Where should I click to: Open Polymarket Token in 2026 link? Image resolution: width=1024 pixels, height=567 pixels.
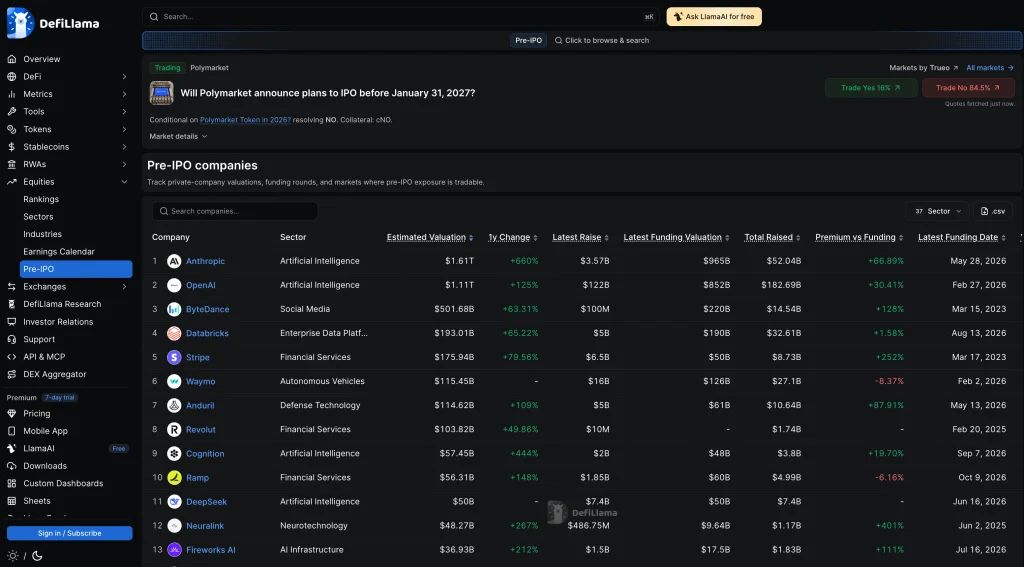click(245, 120)
